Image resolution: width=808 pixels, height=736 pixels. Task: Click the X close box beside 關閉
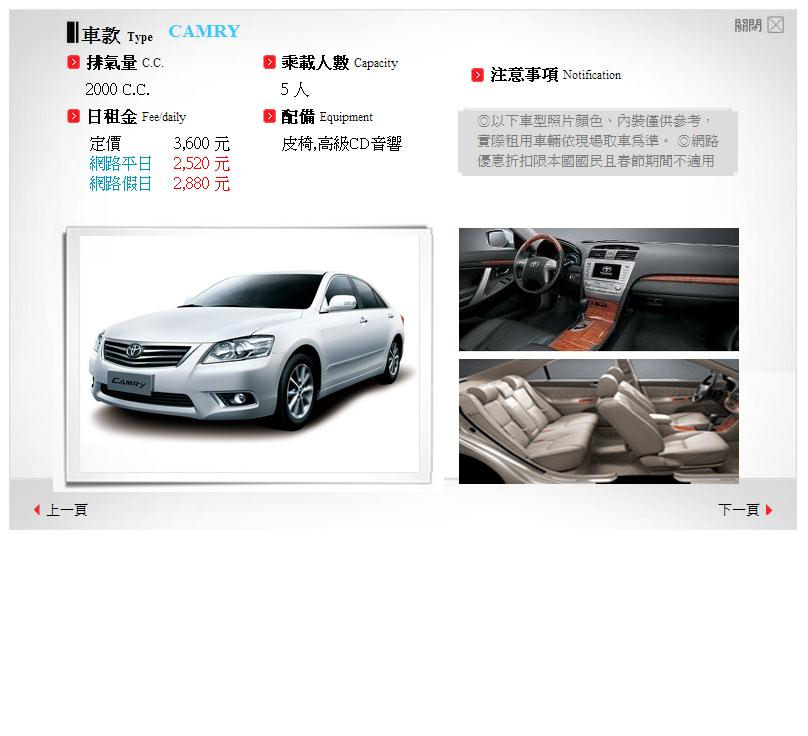coord(776,24)
